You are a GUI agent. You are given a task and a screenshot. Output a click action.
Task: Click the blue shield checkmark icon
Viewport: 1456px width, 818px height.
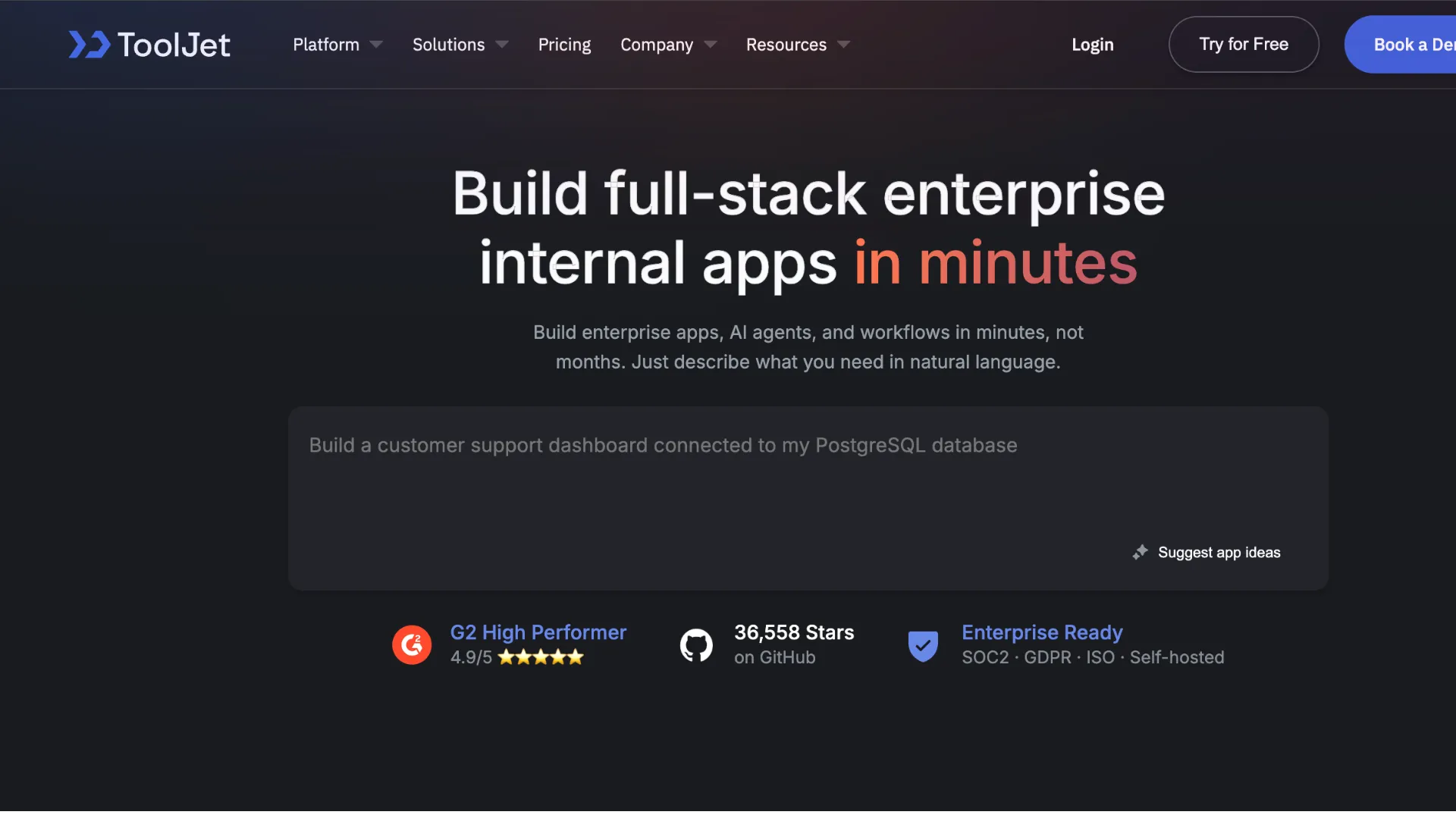point(923,646)
